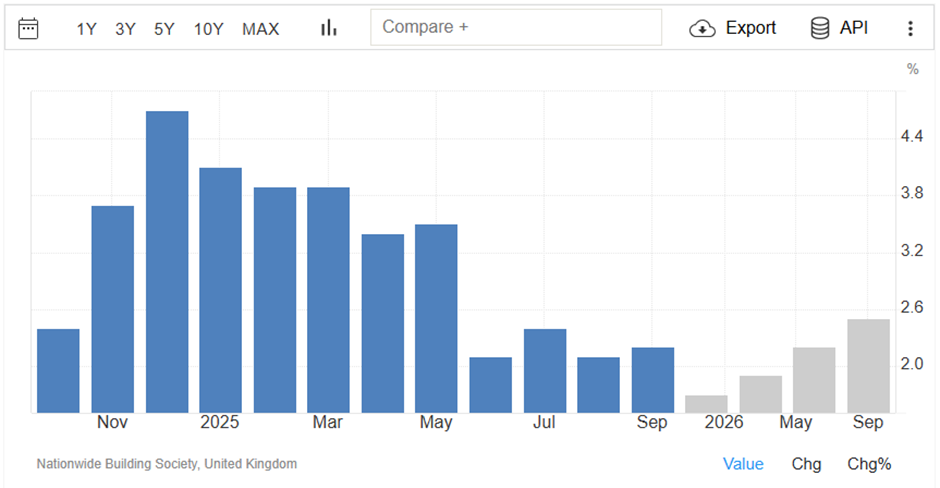Switch to Chg% view
Viewport: 940px width, 488px height.
click(x=869, y=463)
